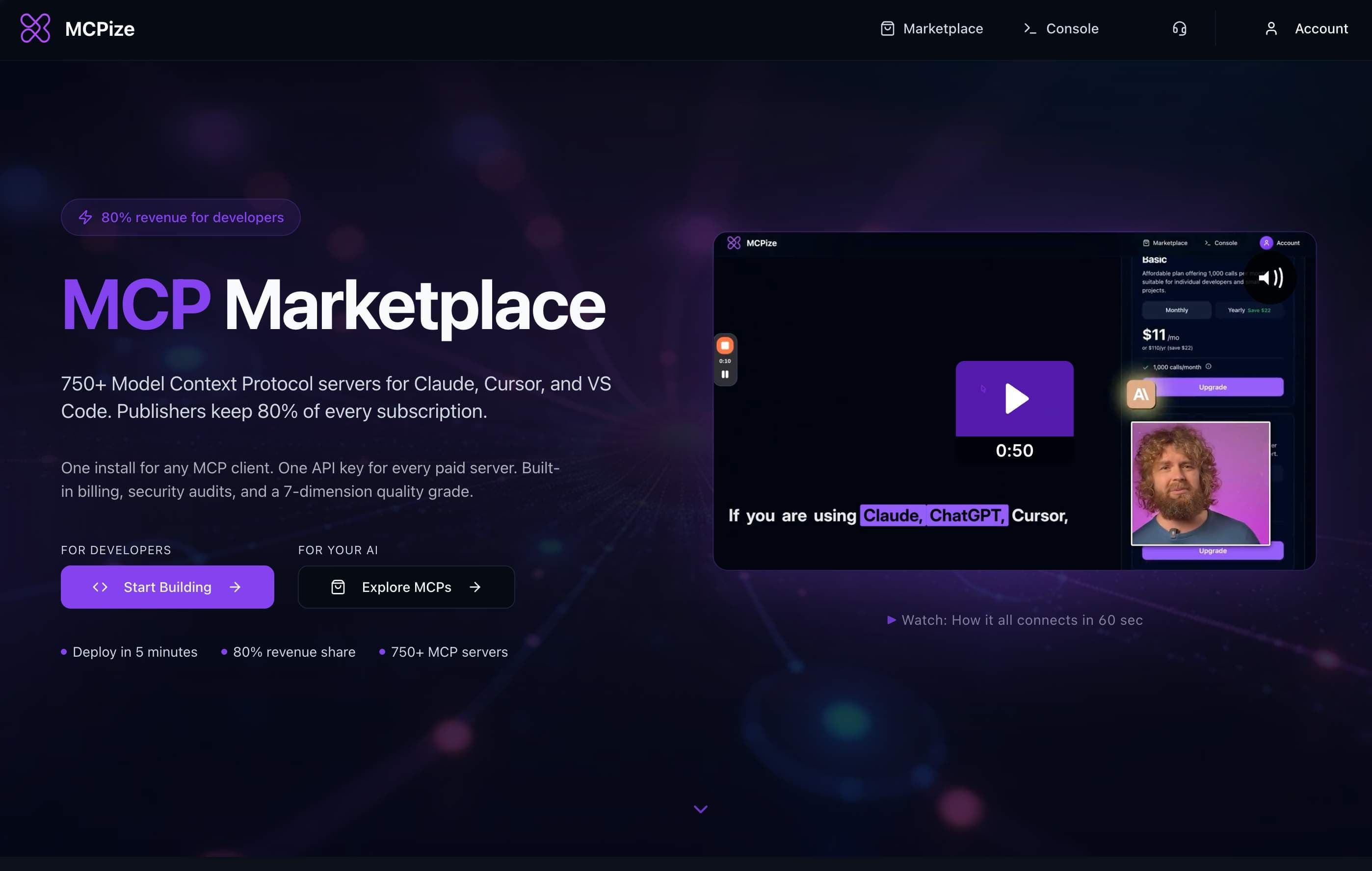Viewport: 1372px width, 871px height.
Task: Click the Account user icon in header
Action: [x=1271, y=28]
